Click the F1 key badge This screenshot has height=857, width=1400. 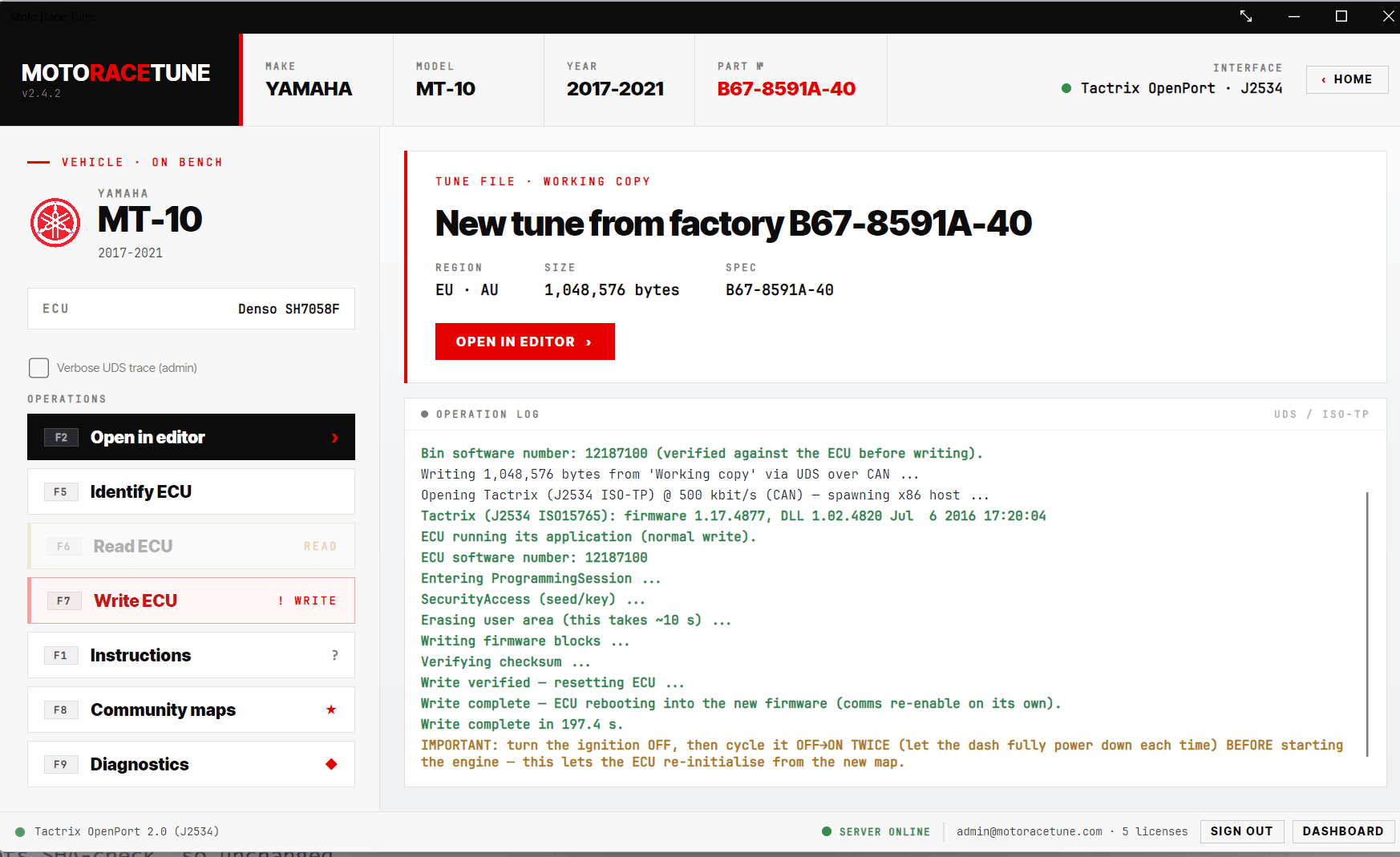[61, 655]
